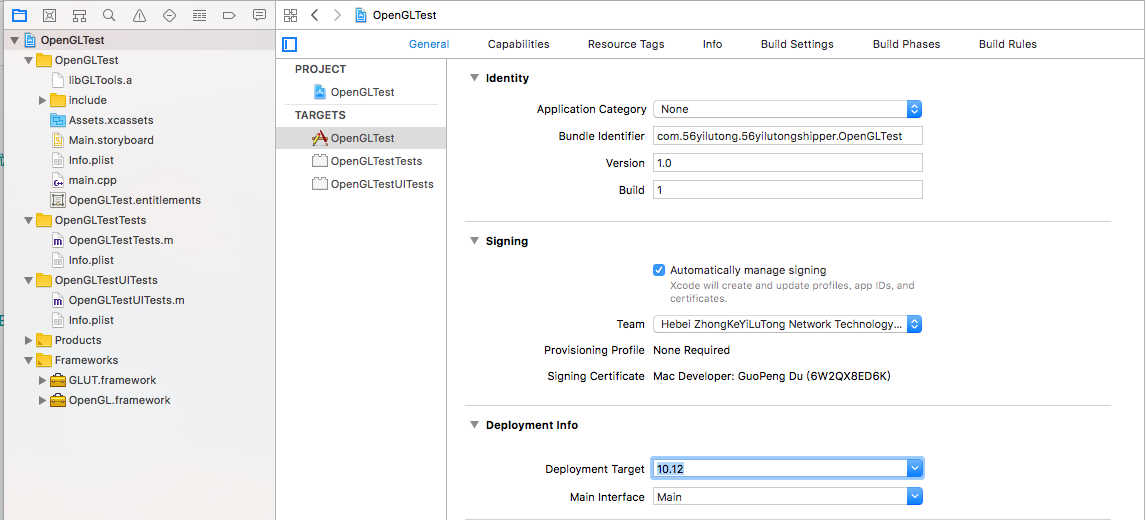Switch to the Build Settings tab

(x=797, y=44)
